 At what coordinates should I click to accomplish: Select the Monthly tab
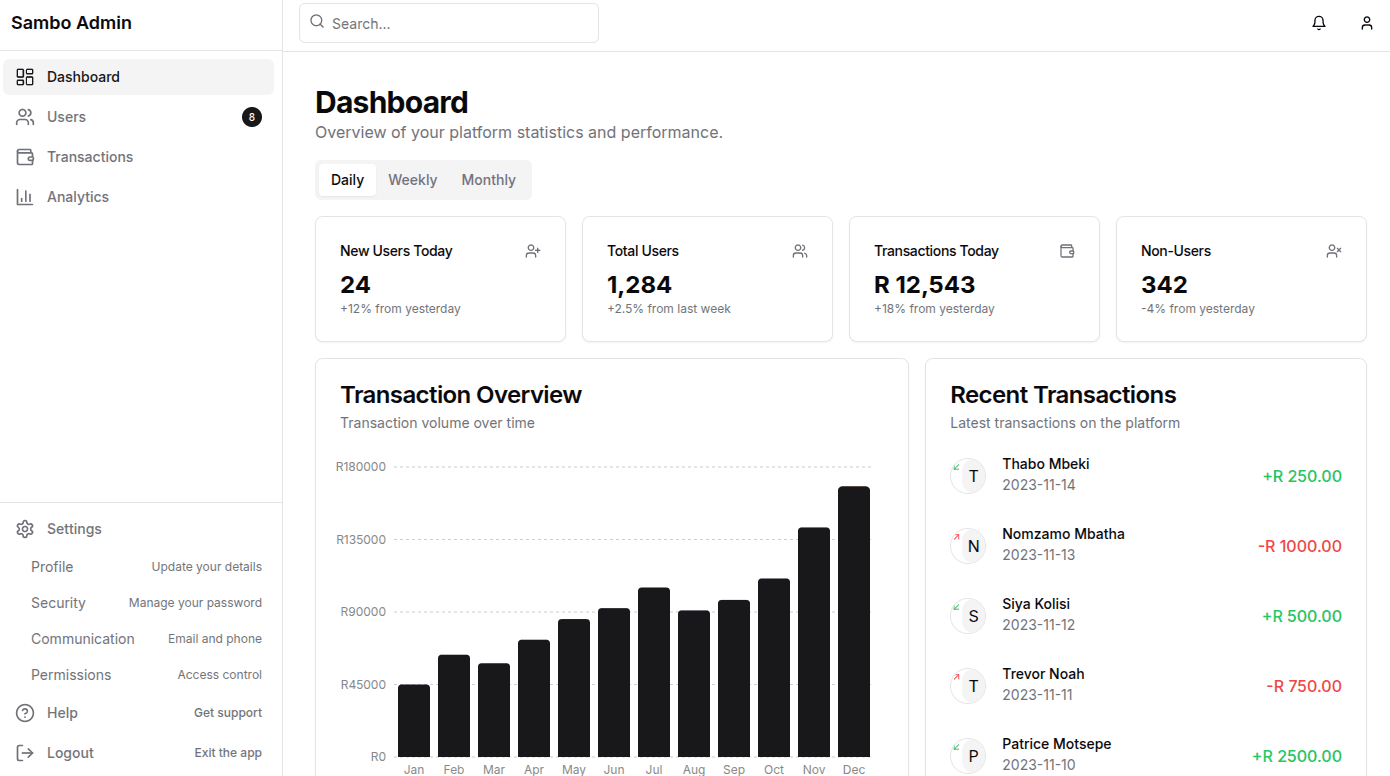pyautogui.click(x=488, y=180)
